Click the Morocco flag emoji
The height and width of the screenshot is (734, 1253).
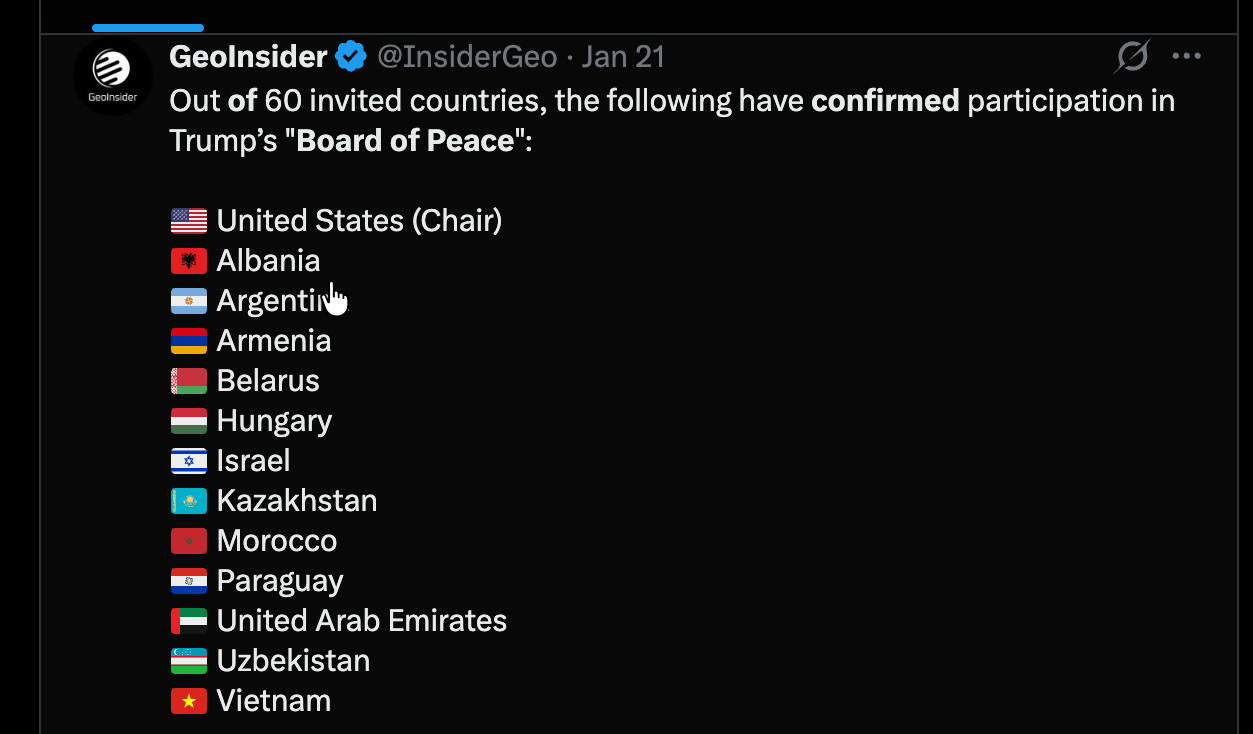(x=189, y=541)
